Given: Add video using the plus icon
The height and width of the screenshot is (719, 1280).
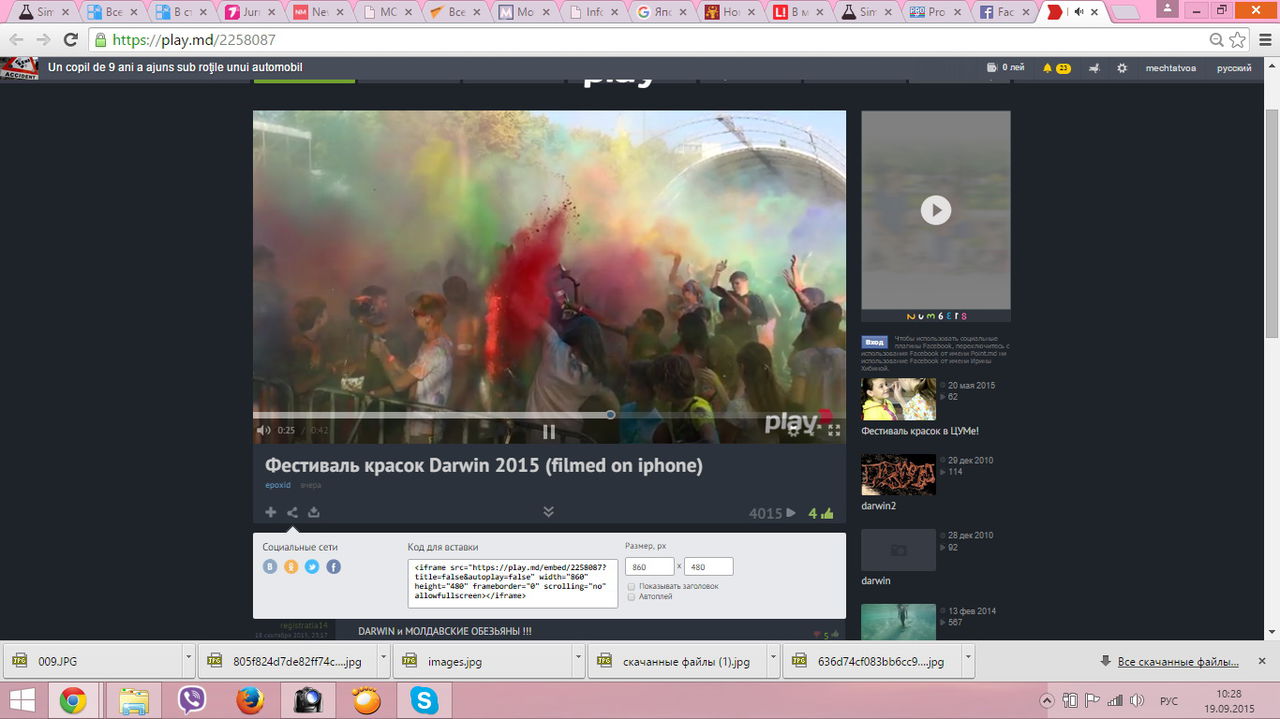Looking at the screenshot, I should tap(271, 512).
